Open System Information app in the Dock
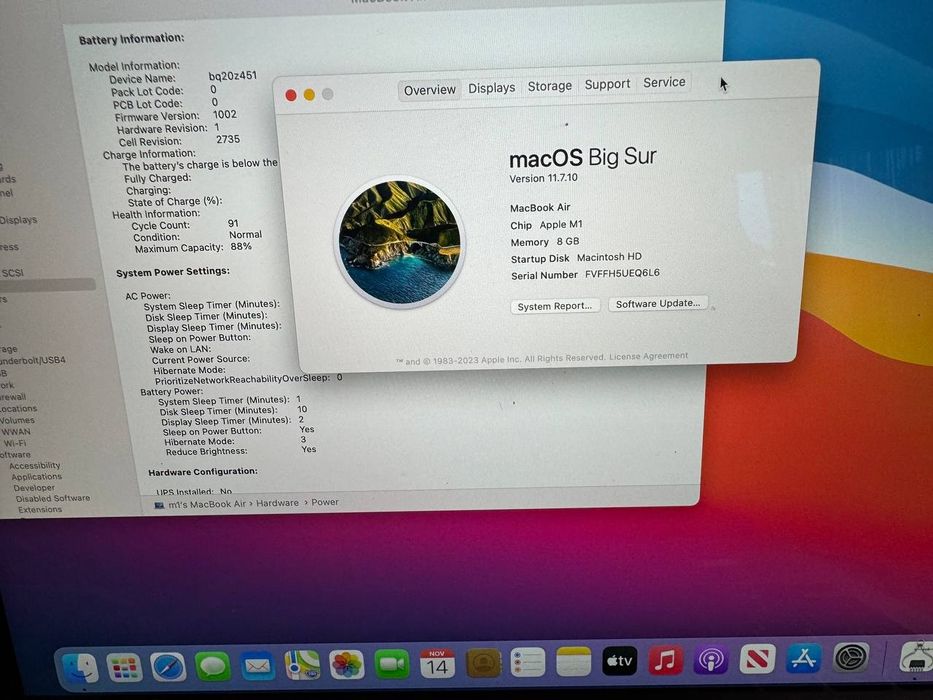The height and width of the screenshot is (700, 933). pyautogui.click(x=917, y=659)
